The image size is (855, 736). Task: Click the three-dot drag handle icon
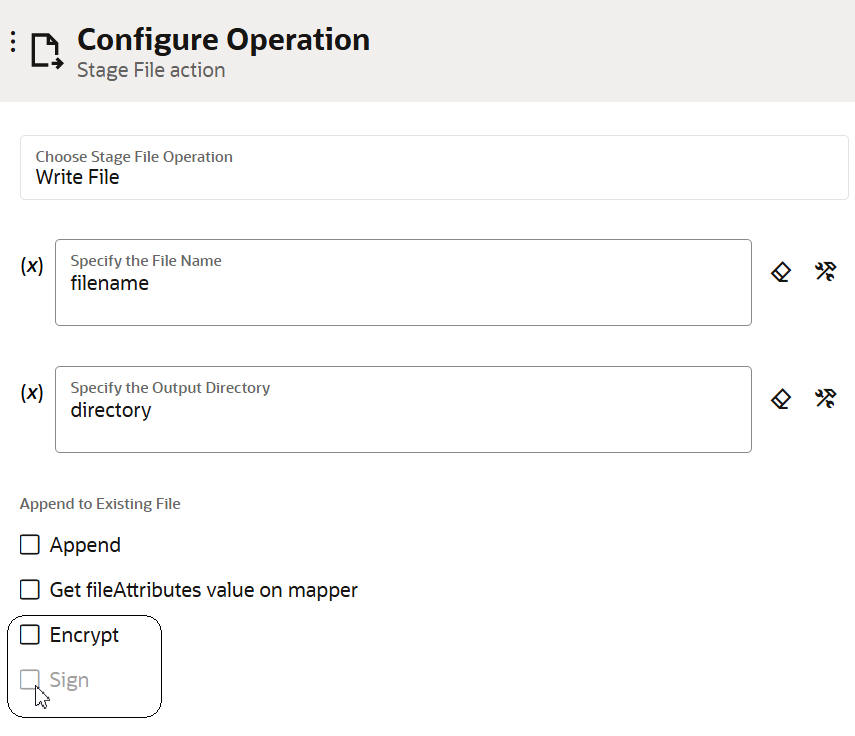[x=13, y=42]
